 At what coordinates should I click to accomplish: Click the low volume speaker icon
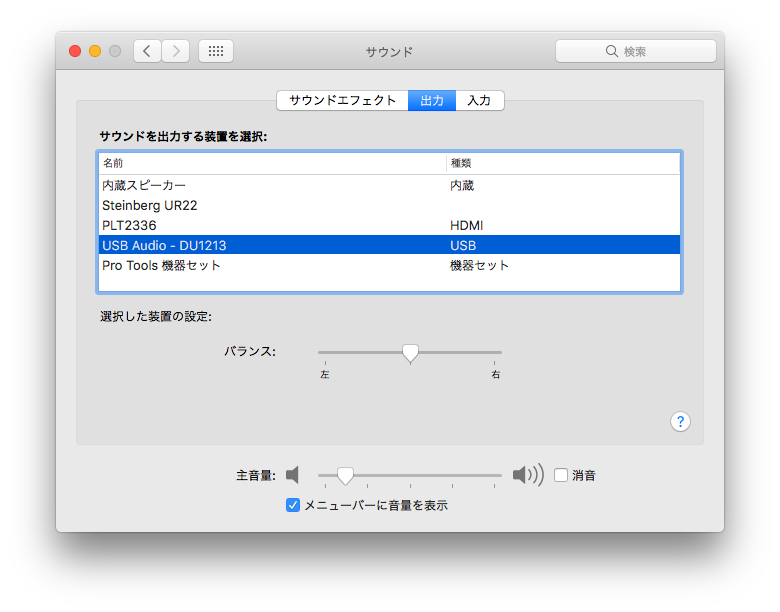pos(292,475)
